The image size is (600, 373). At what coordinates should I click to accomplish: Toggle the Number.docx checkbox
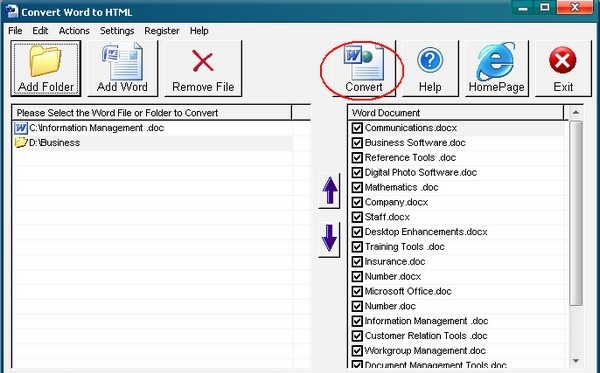(357, 277)
